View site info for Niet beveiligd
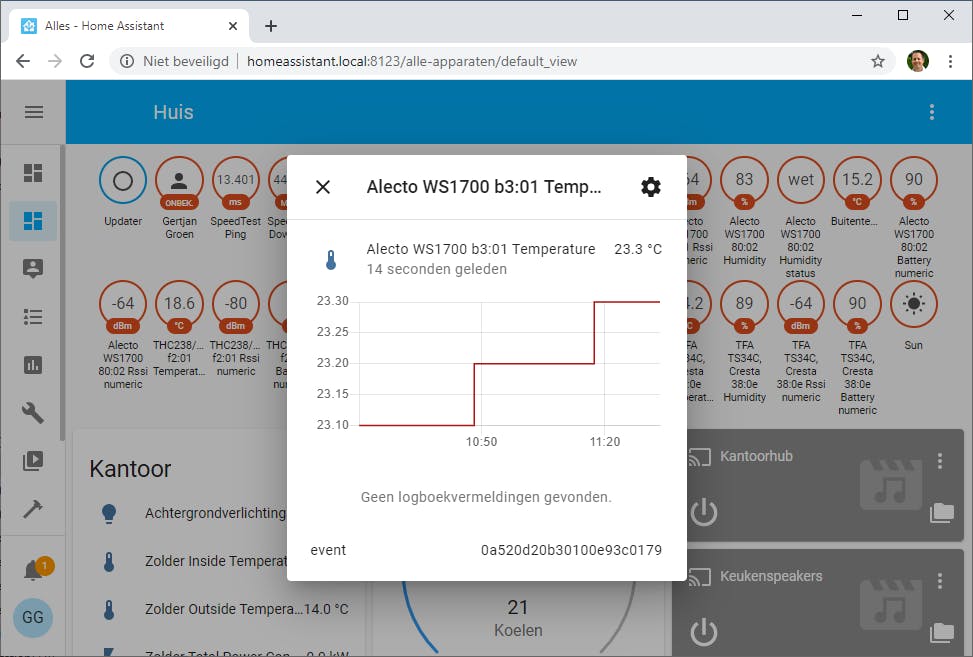The image size is (973, 657). 174,61
